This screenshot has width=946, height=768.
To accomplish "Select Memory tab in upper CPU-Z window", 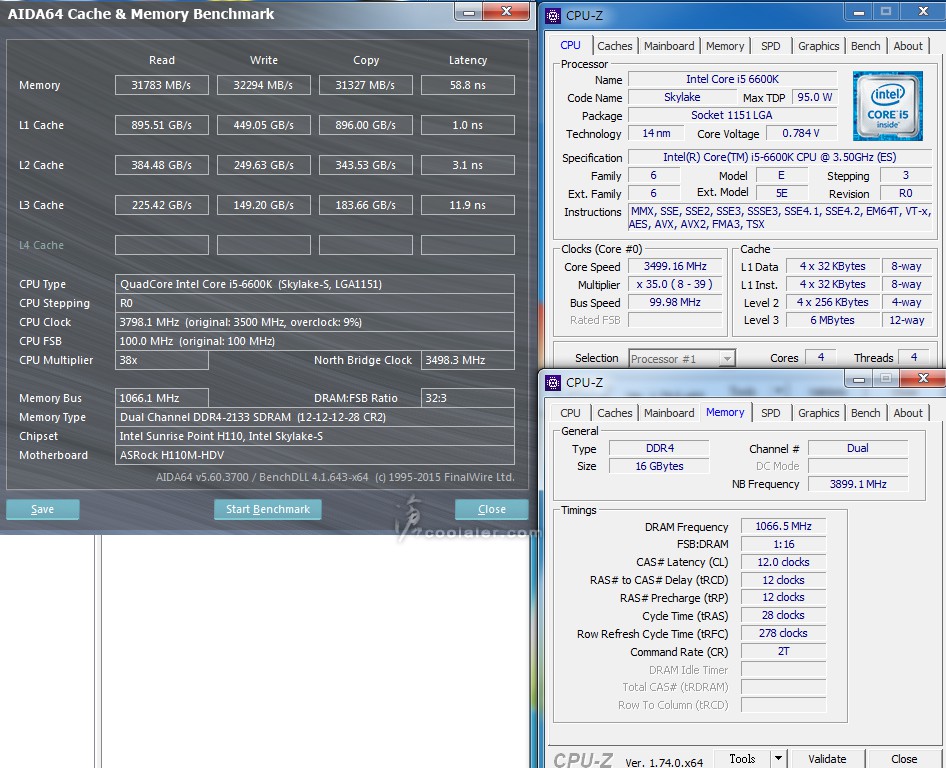I will [725, 46].
